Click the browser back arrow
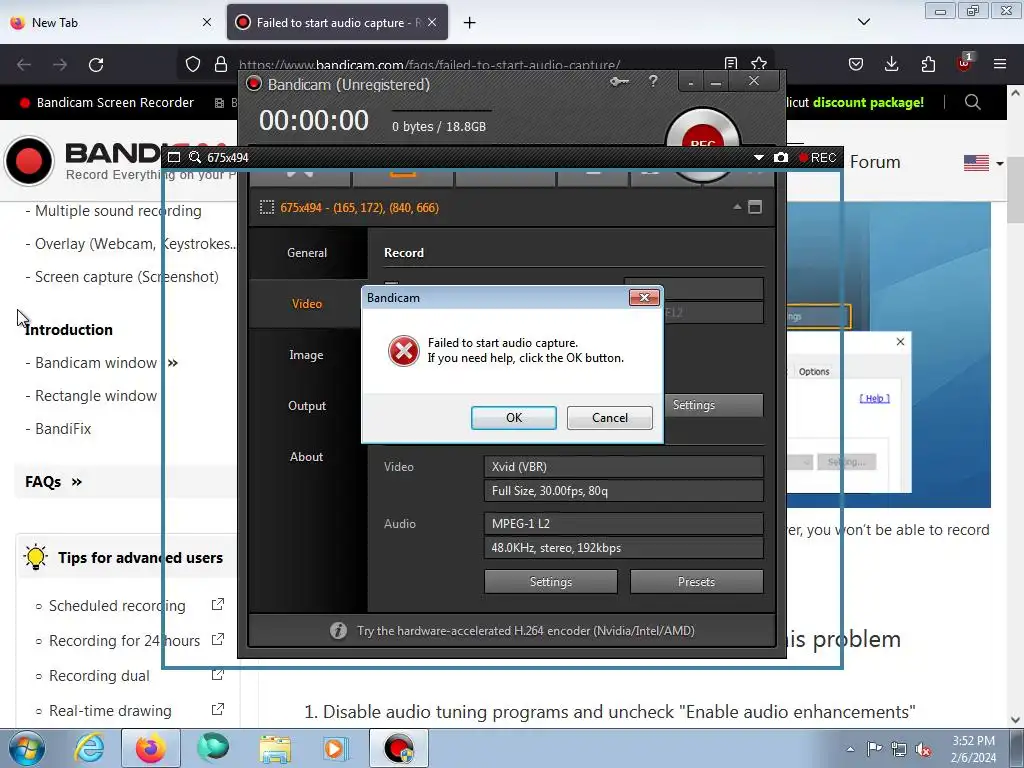 [24, 65]
